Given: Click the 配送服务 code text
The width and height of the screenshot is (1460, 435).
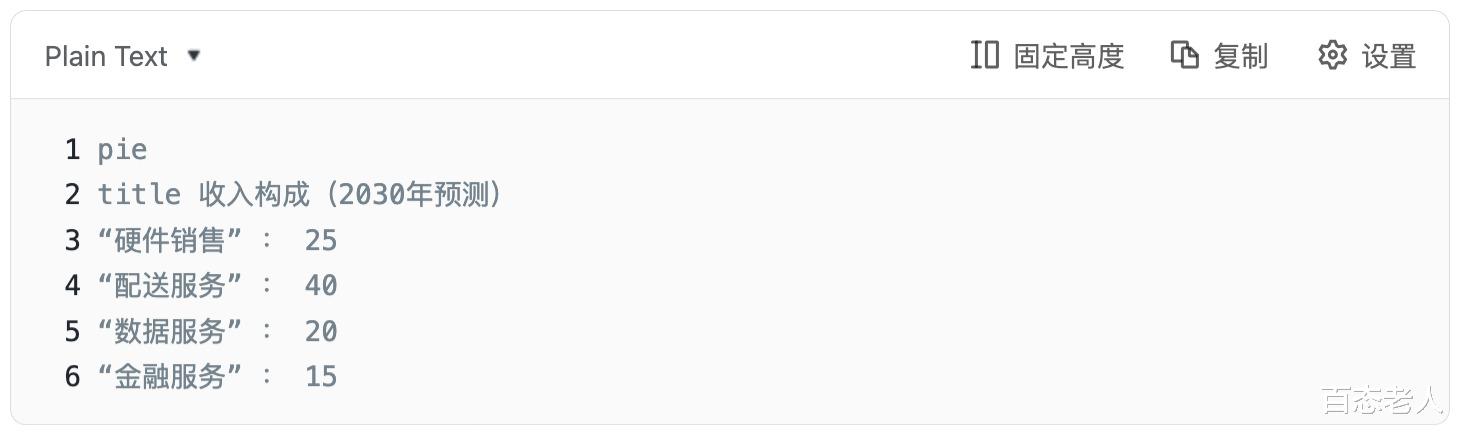Looking at the screenshot, I should (170, 286).
